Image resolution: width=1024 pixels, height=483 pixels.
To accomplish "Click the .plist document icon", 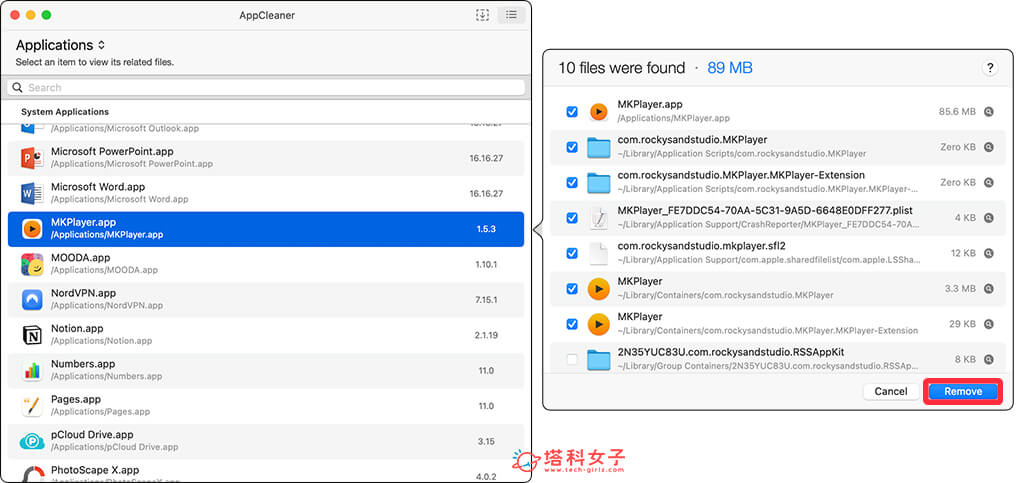I will pyautogui.click(x=598, y=217).
